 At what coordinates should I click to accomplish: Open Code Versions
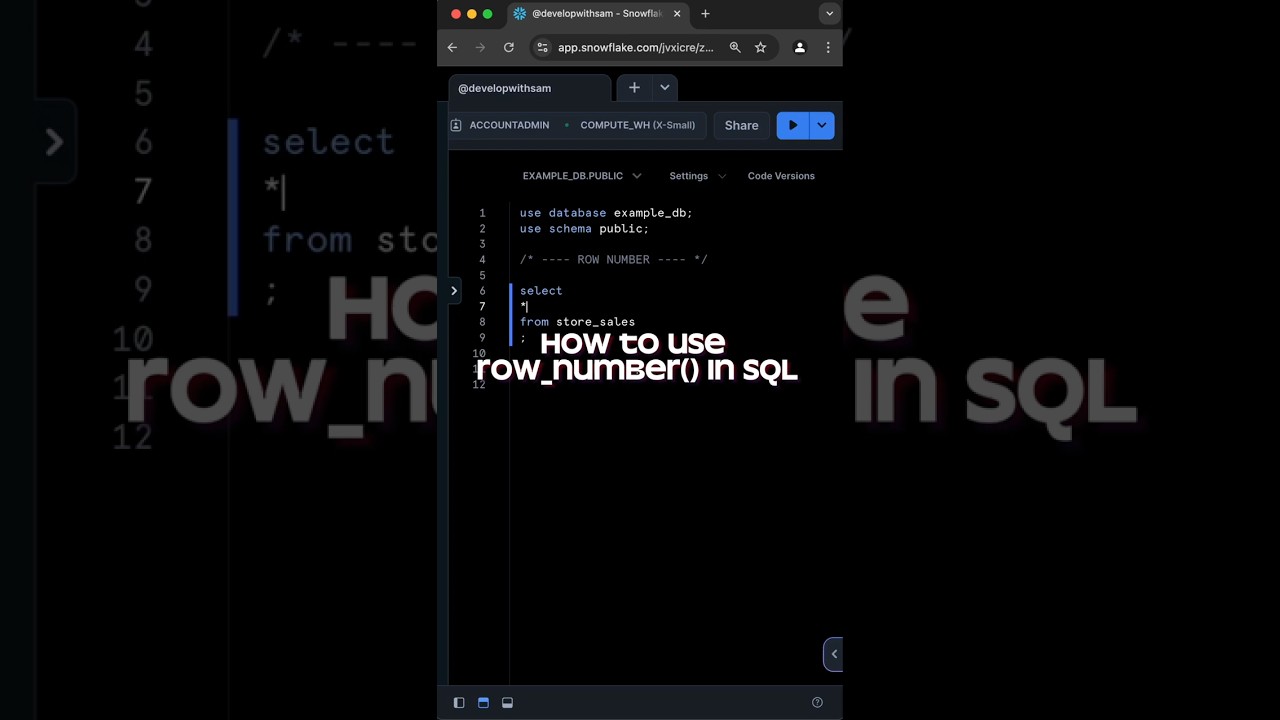tap(781, 176)
